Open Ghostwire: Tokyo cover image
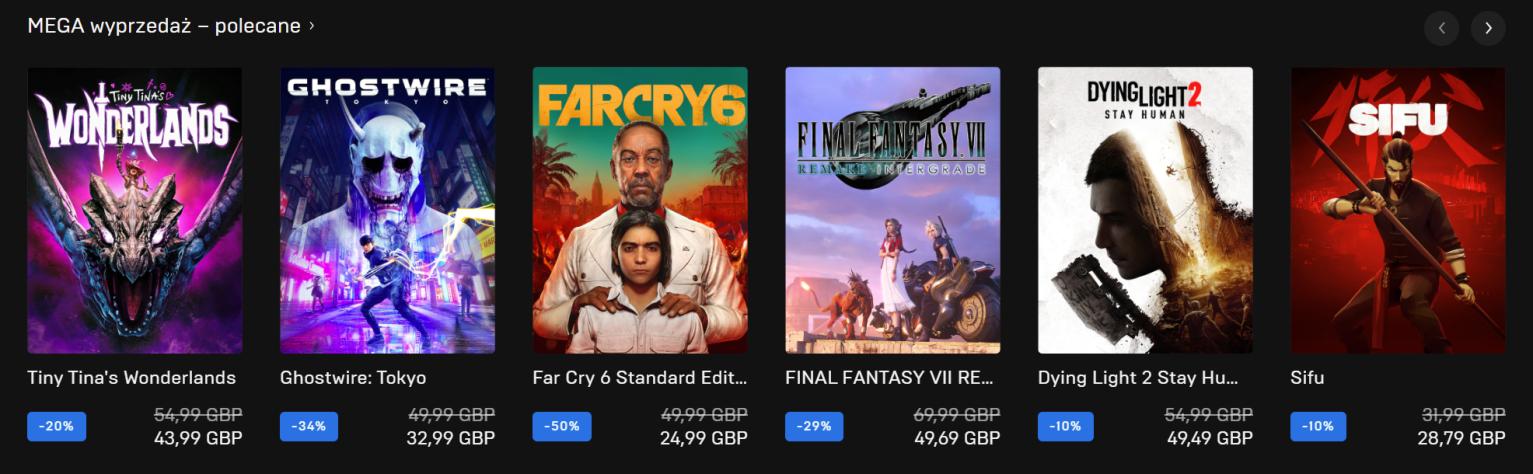Screen dimensions: 1533x474 point(387,210)
